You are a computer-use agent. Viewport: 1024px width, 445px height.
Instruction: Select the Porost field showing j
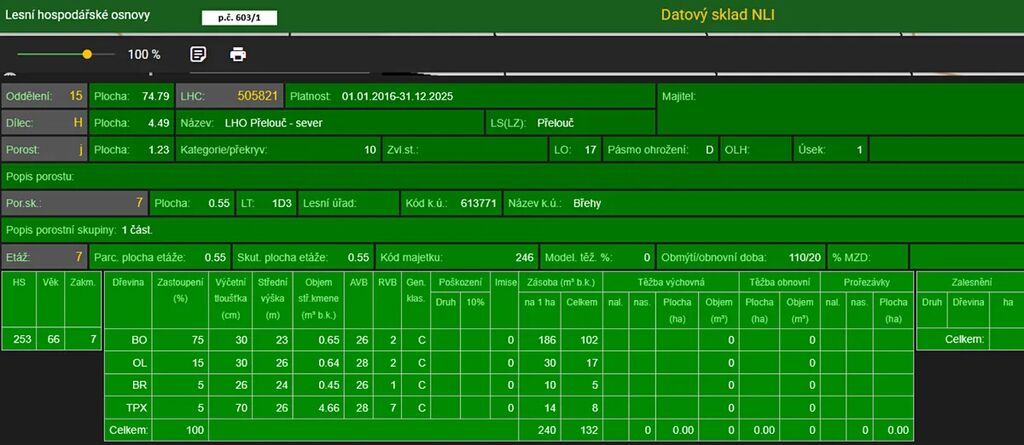point(44,150)
